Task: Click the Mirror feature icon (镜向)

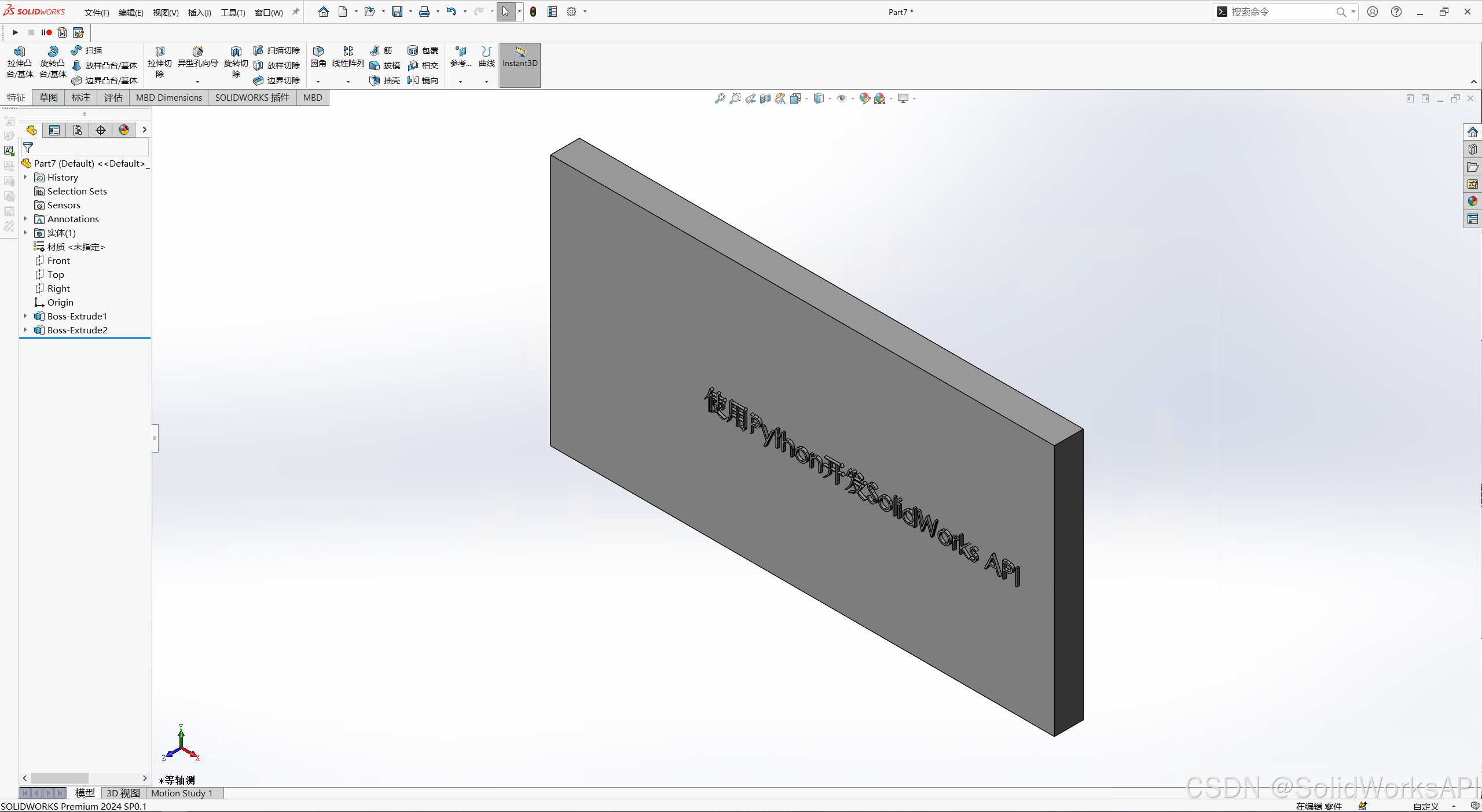Action: (423, 80)
